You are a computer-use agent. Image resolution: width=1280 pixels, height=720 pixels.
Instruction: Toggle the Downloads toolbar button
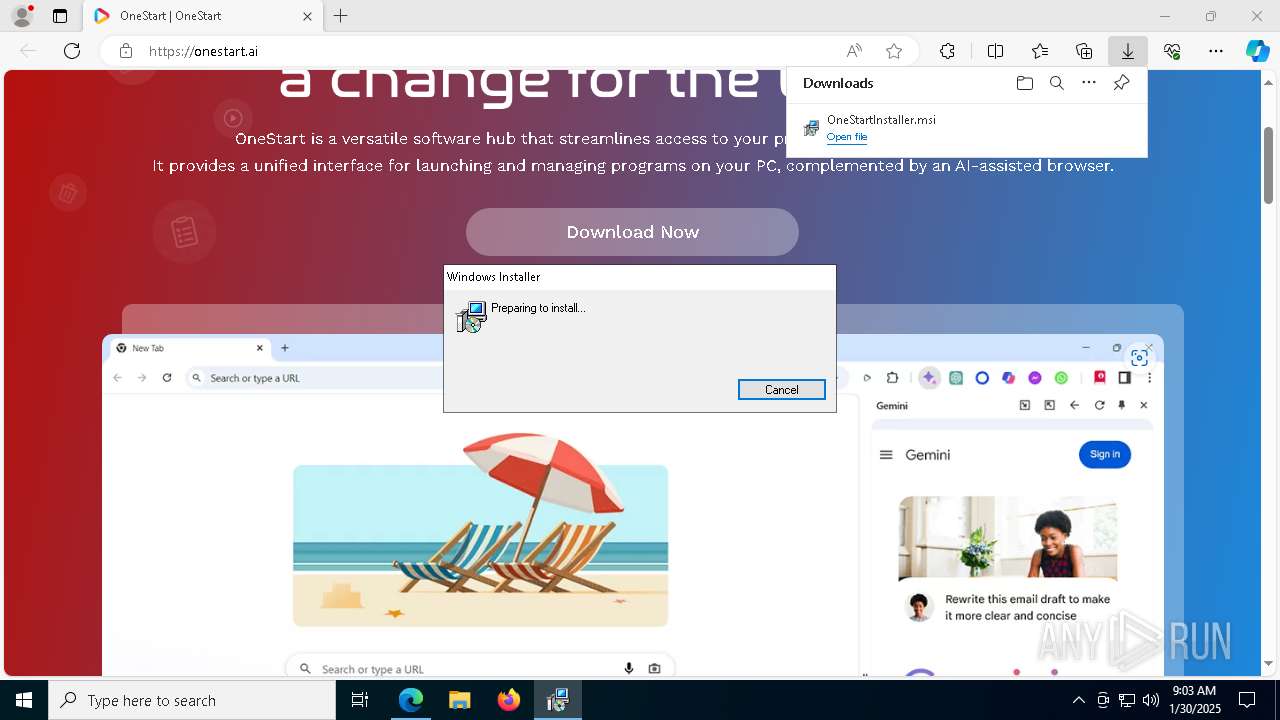point(1128,51)
